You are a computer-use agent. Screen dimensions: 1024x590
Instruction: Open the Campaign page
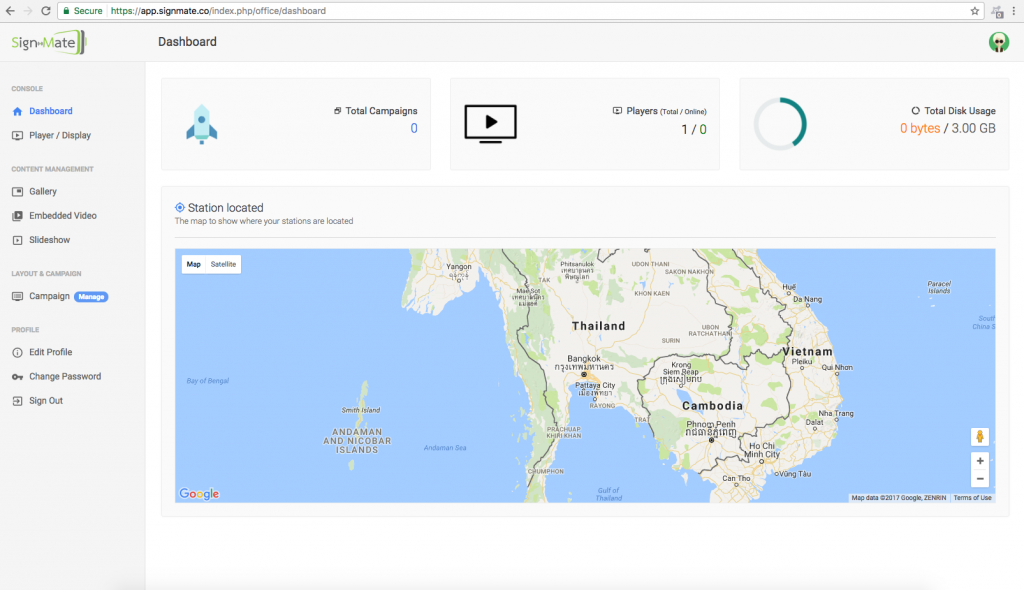click(49, 296)
